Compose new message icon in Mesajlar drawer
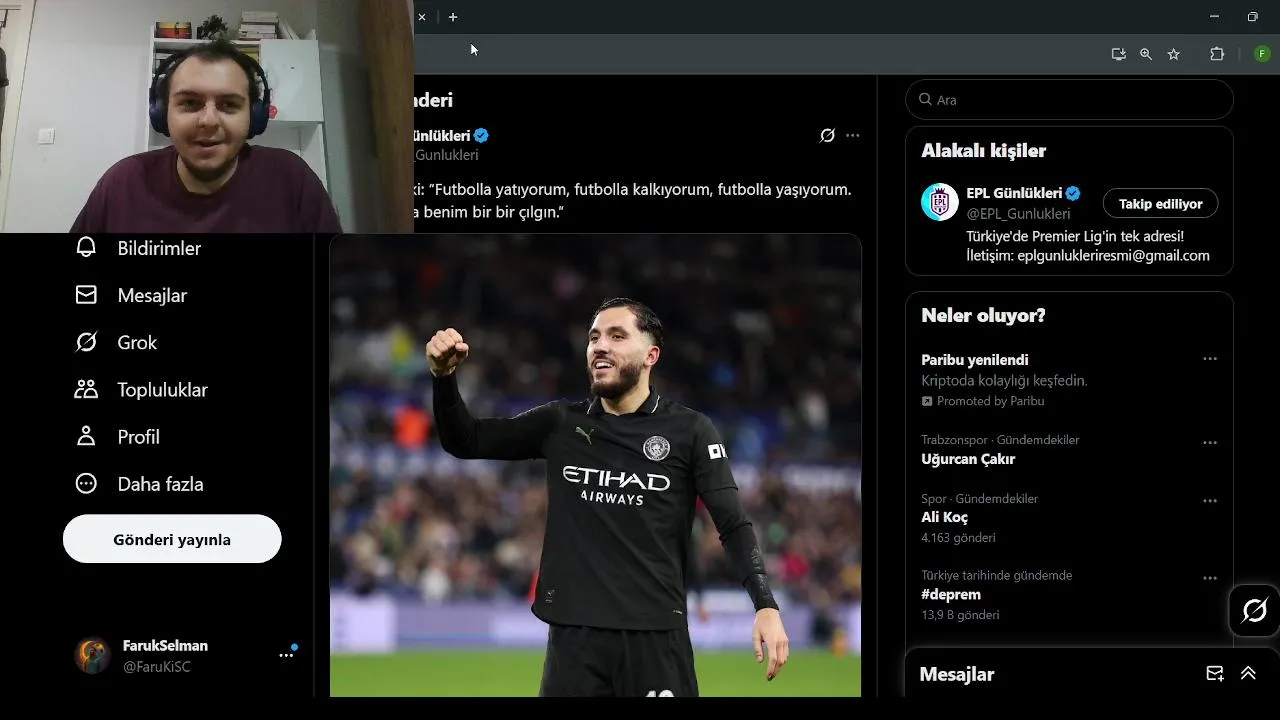 [x=1215, y=673]
